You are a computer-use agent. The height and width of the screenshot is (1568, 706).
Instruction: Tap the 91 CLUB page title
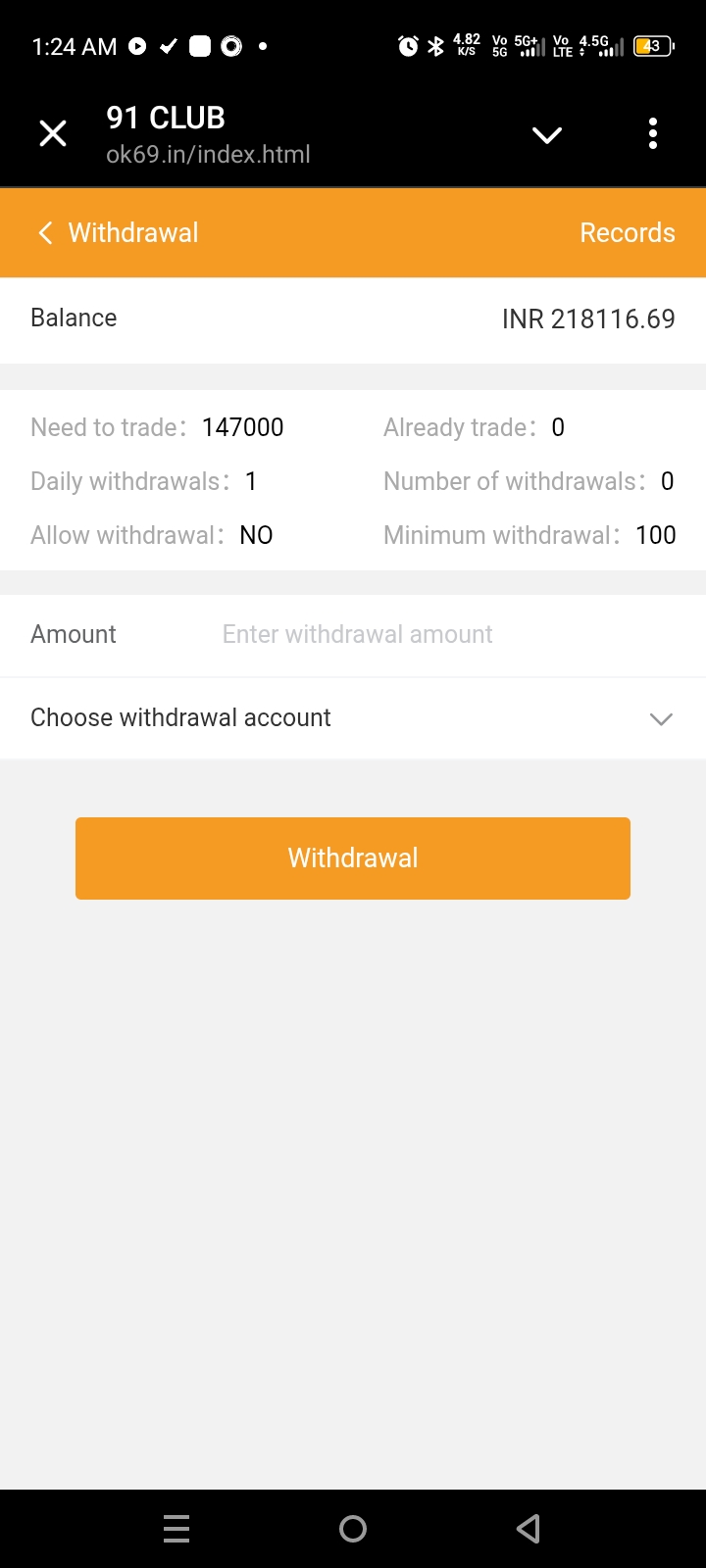tap(166, 118)
